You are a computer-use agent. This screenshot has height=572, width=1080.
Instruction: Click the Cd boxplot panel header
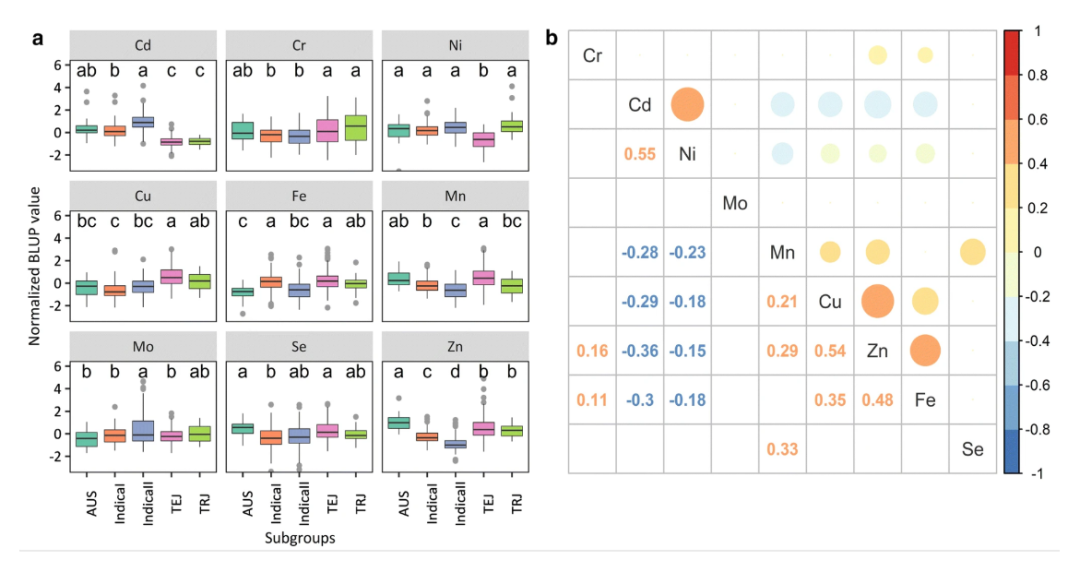pyautogui.click(x=142, y=44)
